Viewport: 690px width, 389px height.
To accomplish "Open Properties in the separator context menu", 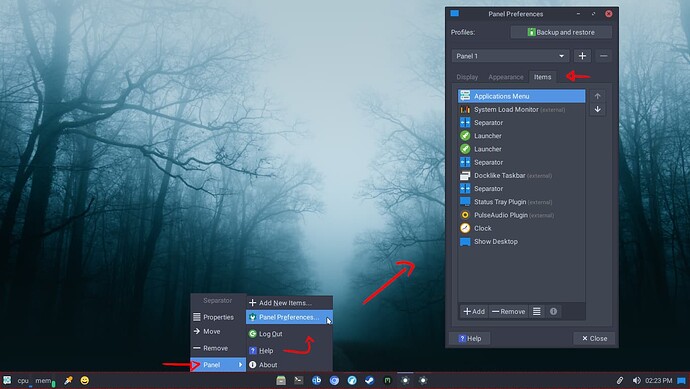I will 218,317.
